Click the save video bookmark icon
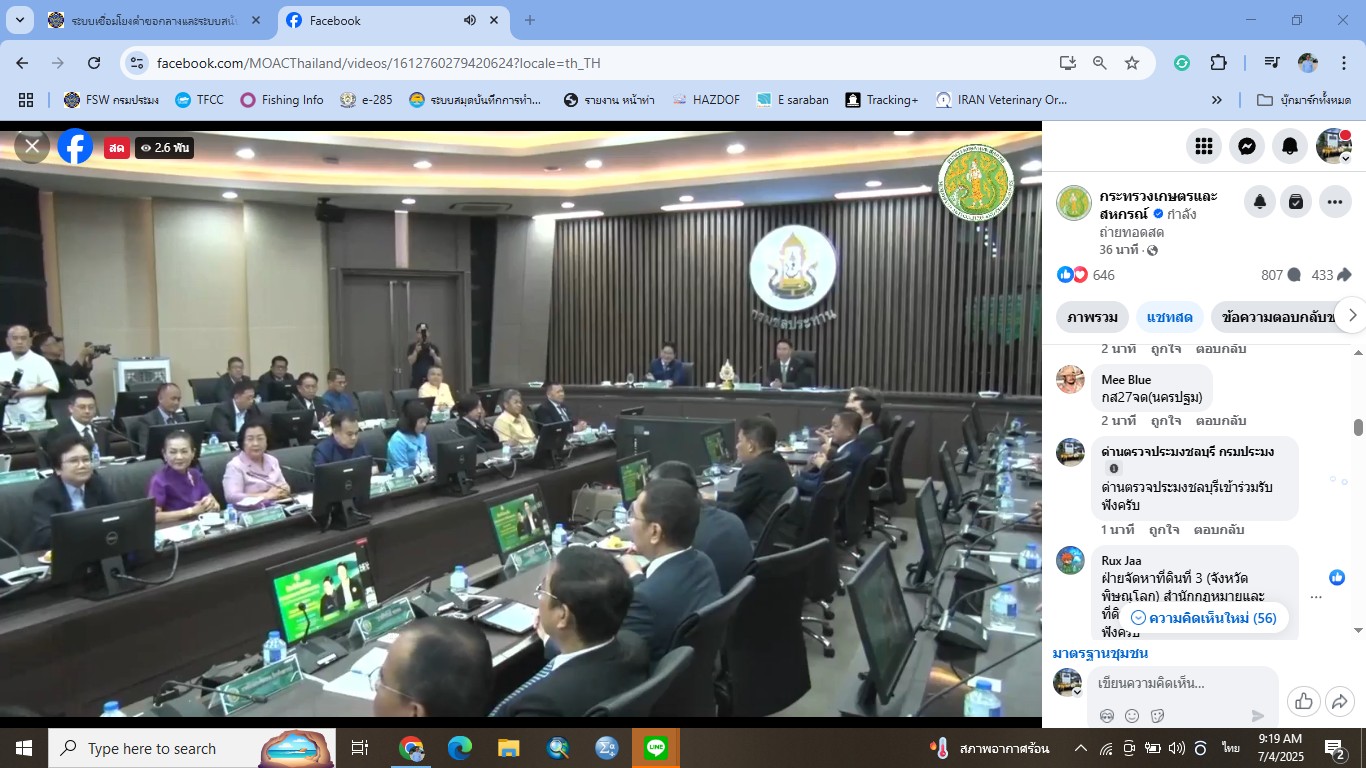Screen dimensions: 1366x768 (x=1296, y=202)
